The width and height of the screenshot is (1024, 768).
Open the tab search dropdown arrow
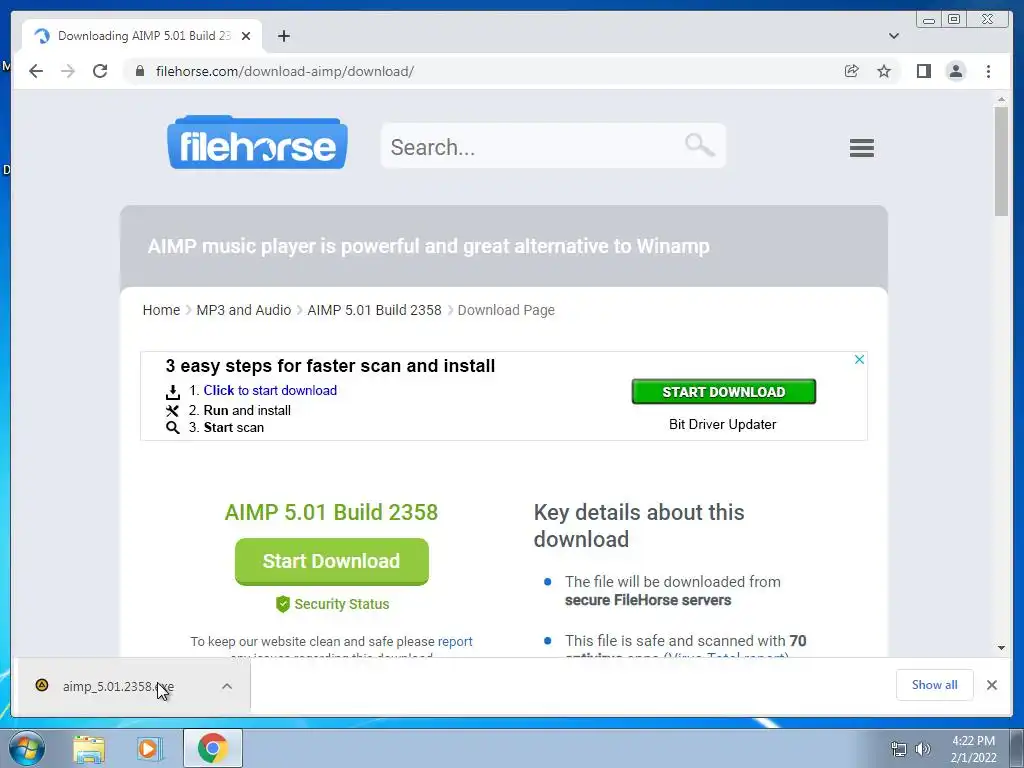point(893,36)
